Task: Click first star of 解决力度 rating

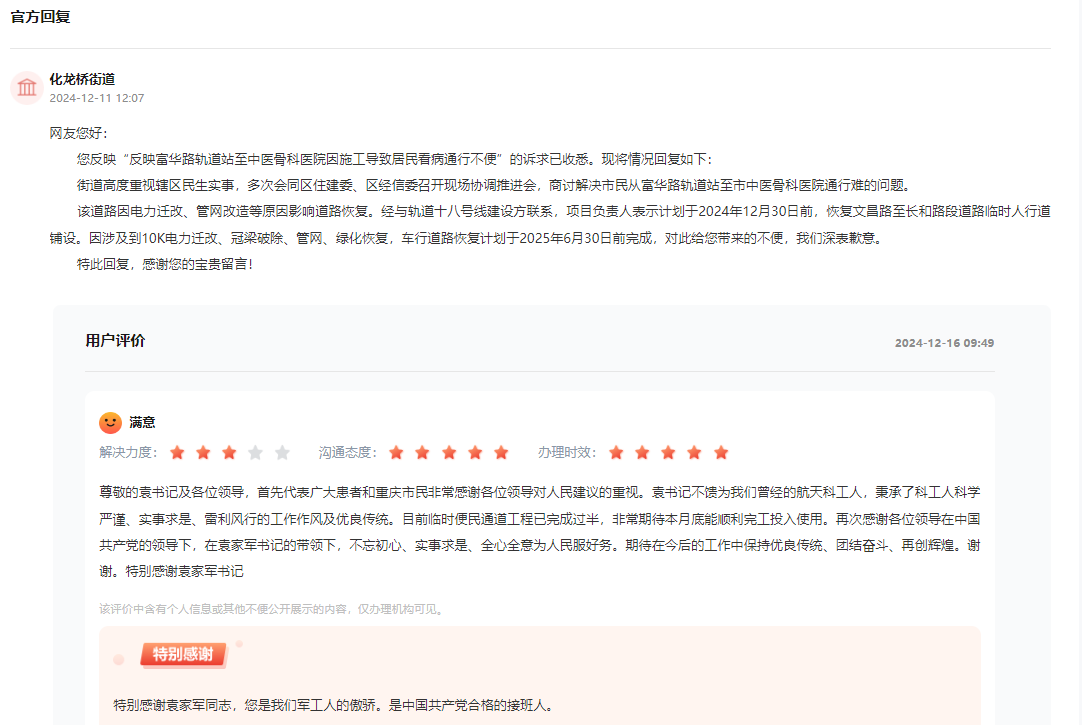Action: 177,453
